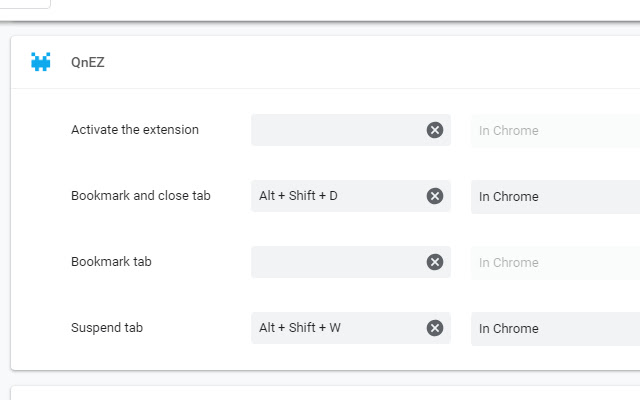The width and height of the screenshot is (640, 400).
Task: Remove the Alt + Shift + W shortcut
Action: coord(435,328)
